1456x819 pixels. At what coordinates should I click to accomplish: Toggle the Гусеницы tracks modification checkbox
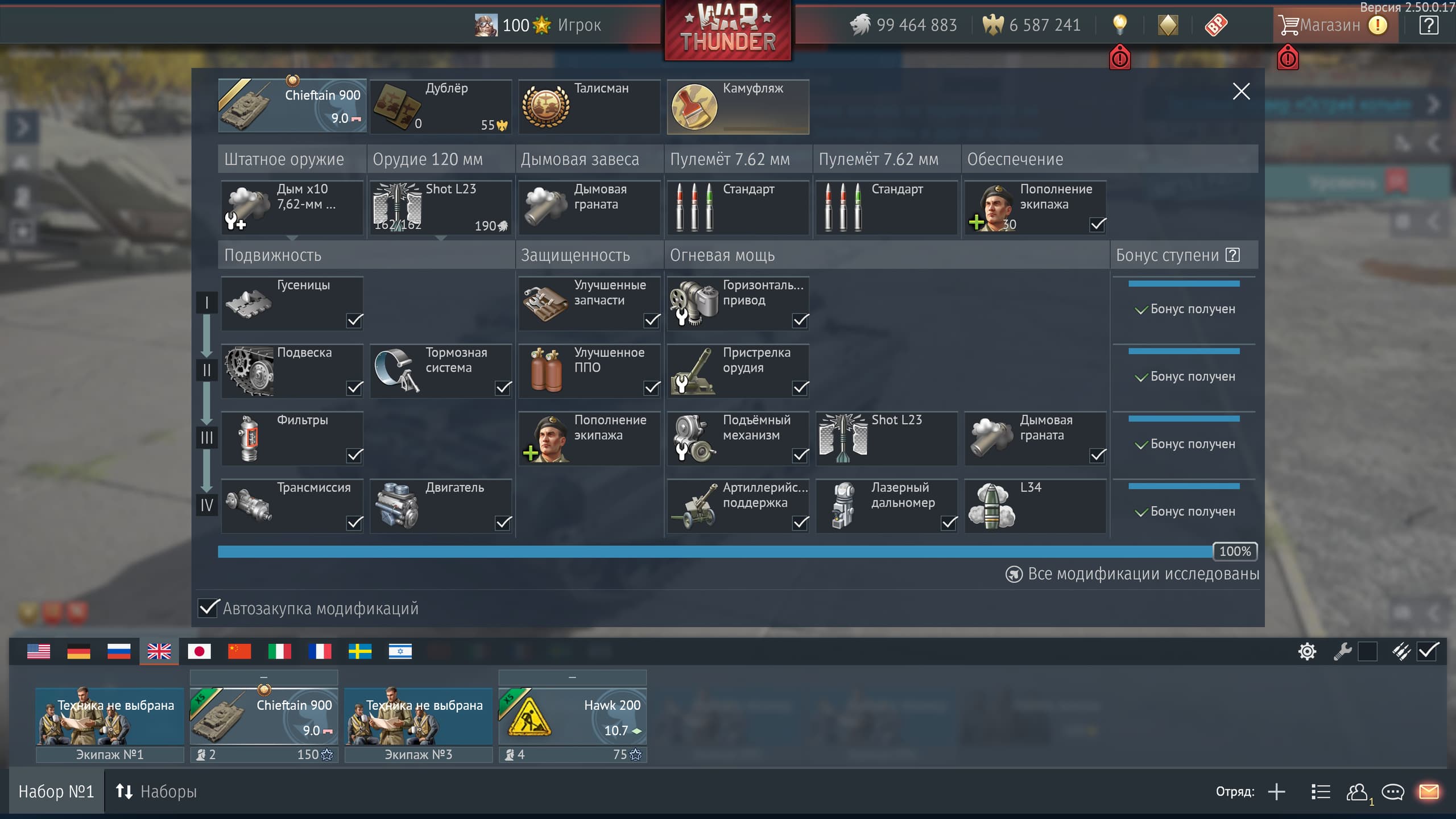[354, 320]
